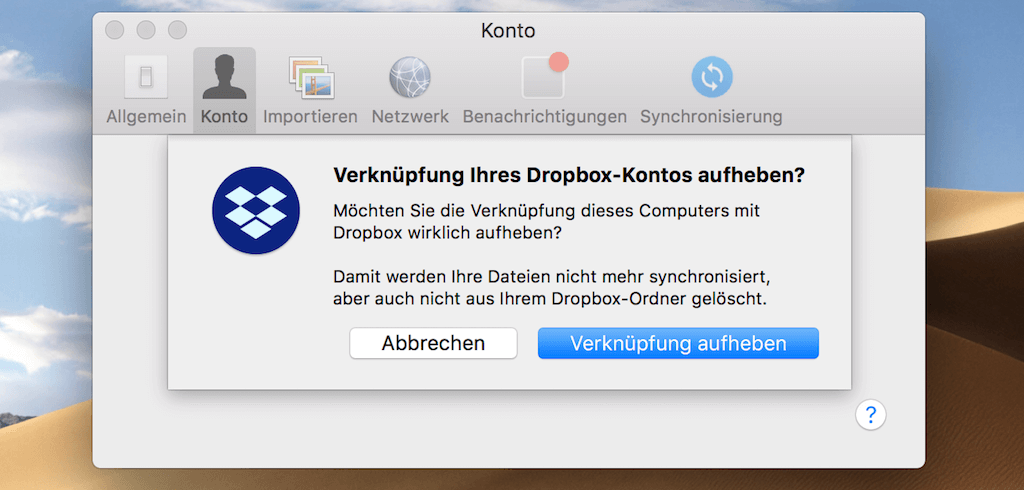
Task: Switch to the Netzwerk tab label
Action: click(410, 117)
